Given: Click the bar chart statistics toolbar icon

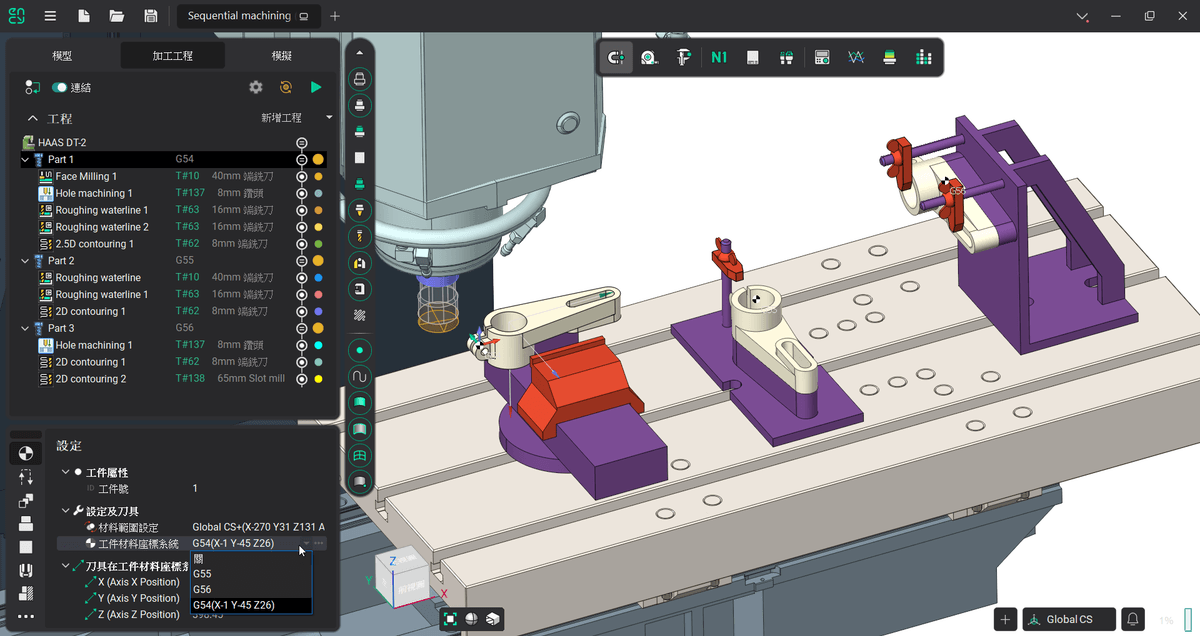Looking at the screenshot, I should click(x=923, y=58).
